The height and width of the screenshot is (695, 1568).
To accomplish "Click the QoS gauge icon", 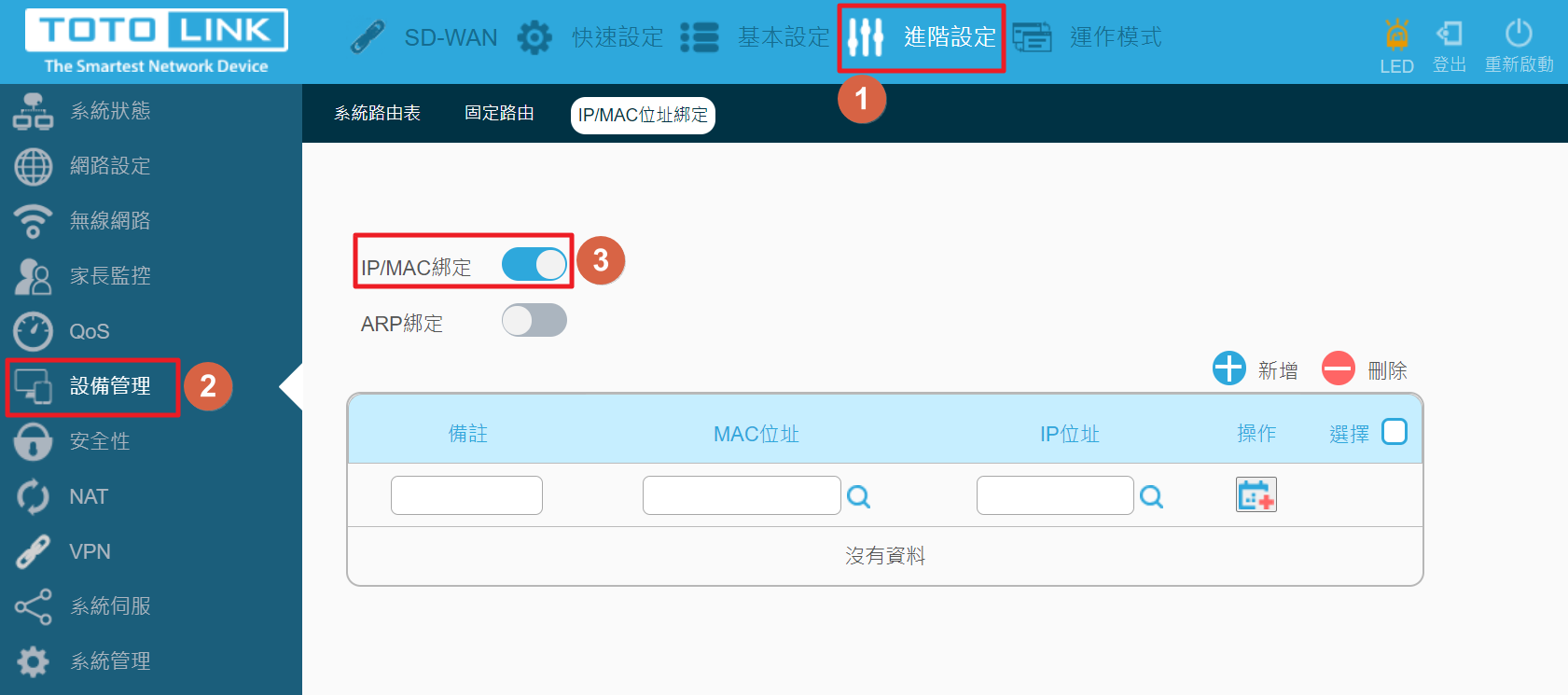I will (x=34, y=331).
